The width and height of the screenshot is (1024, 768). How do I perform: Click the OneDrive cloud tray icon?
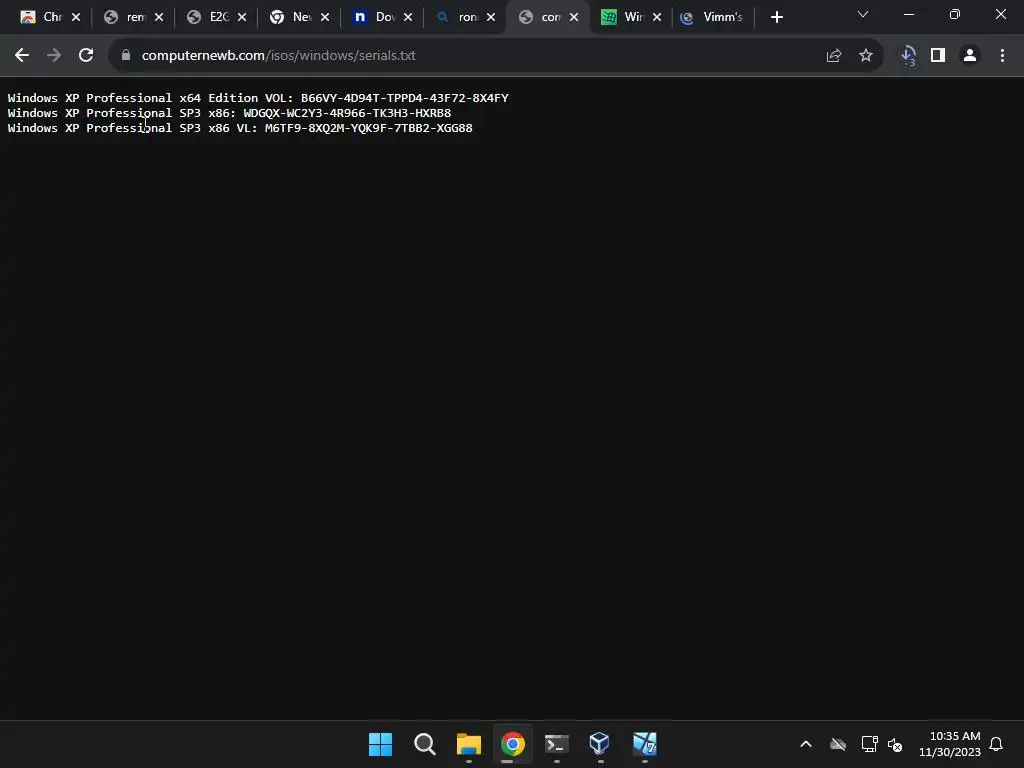coord(838,744)
